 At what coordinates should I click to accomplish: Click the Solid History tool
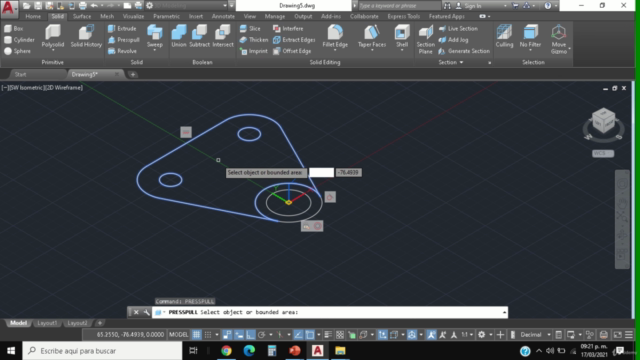coord(86,37)
